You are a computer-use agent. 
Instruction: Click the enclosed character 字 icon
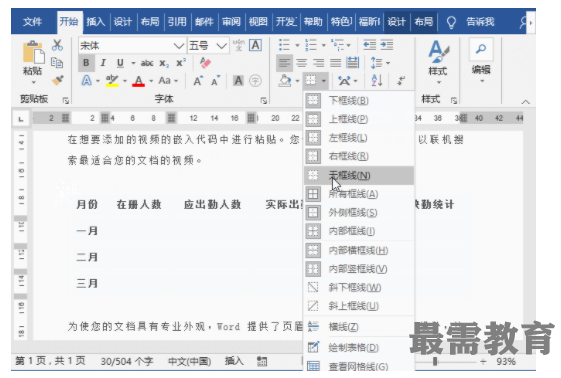[255, 80]
